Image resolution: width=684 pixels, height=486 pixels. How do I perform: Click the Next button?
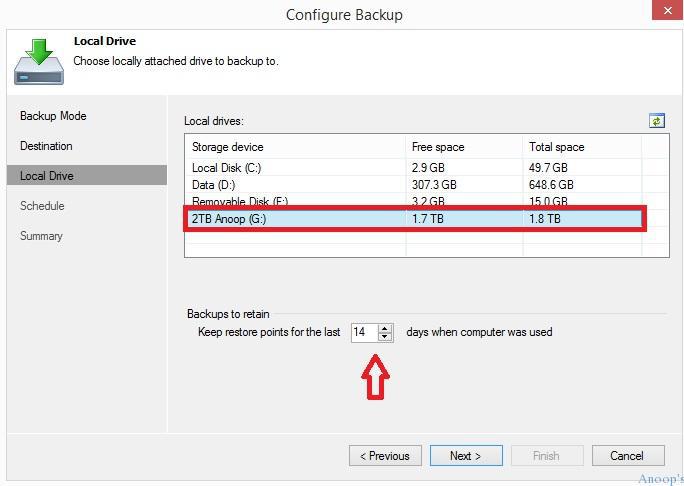[466, 456]
